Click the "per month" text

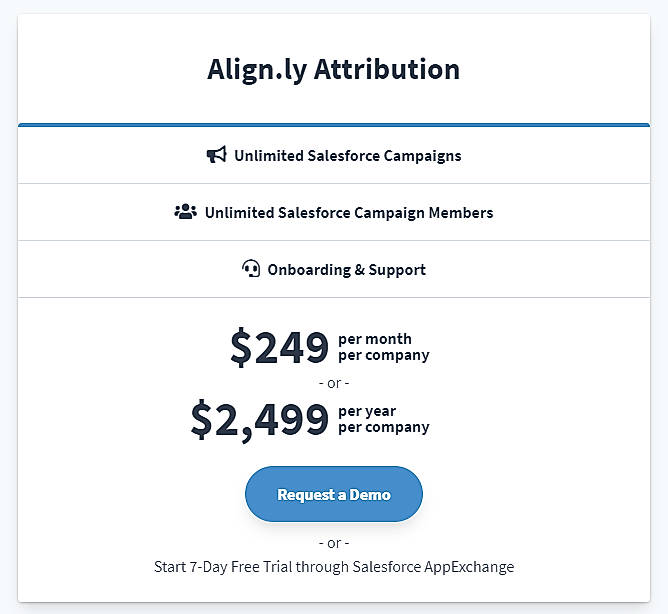(375, 339)
